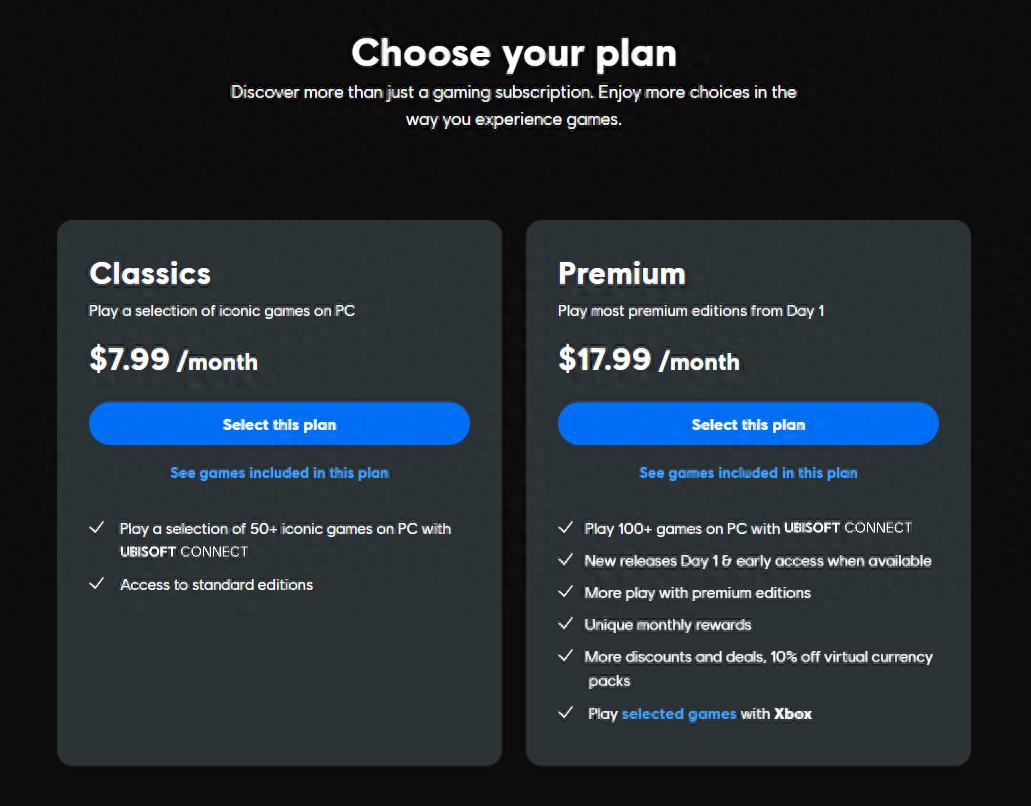Screen dimensions: 1031x806
Task: Select the Classics plan button
Action: point(279,424)
